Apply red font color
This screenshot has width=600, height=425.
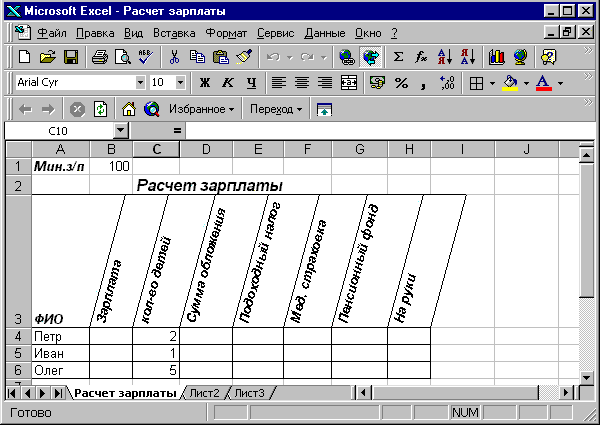point(544,83)
